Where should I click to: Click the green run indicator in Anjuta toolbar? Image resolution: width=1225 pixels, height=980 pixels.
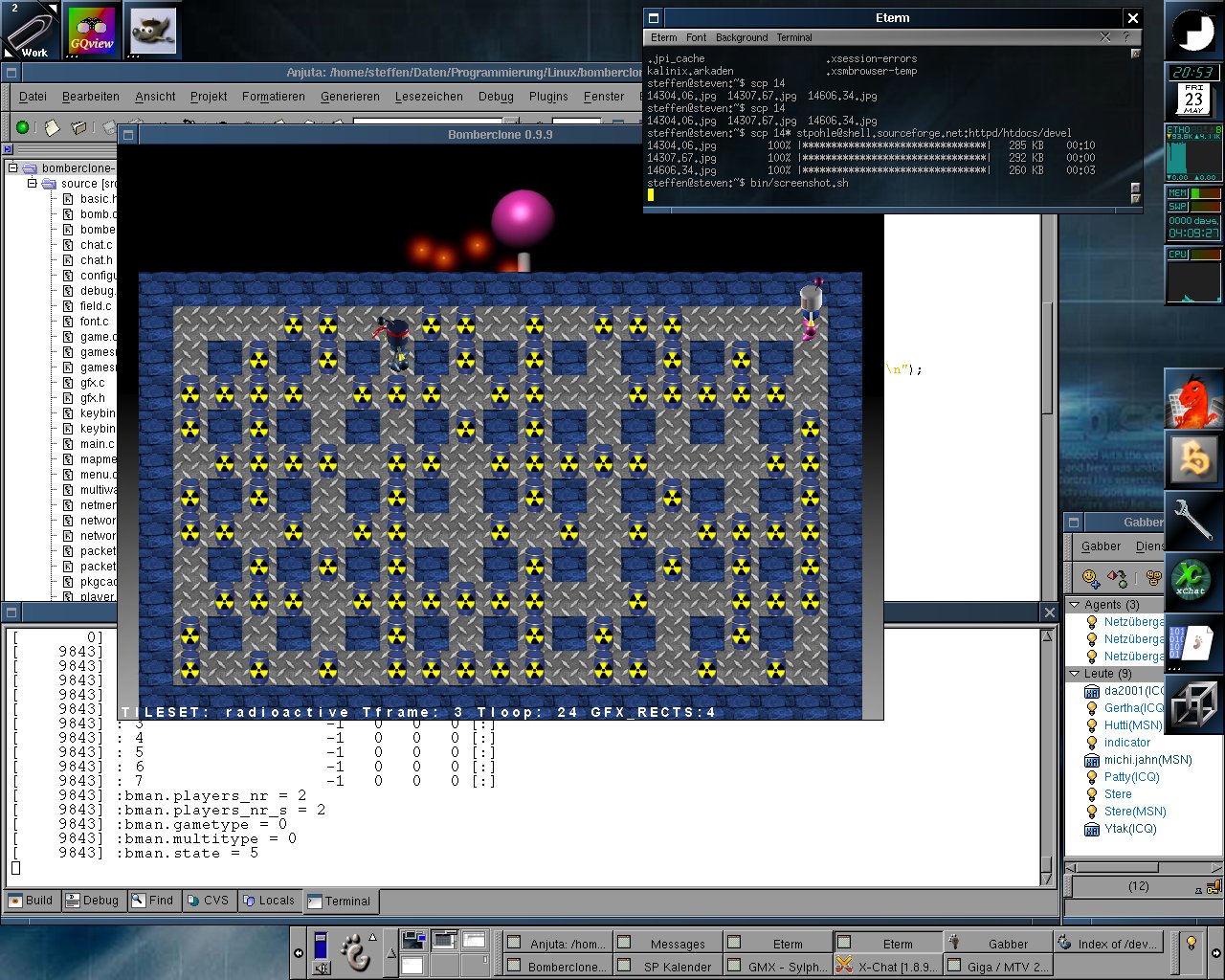coord(23,127)
